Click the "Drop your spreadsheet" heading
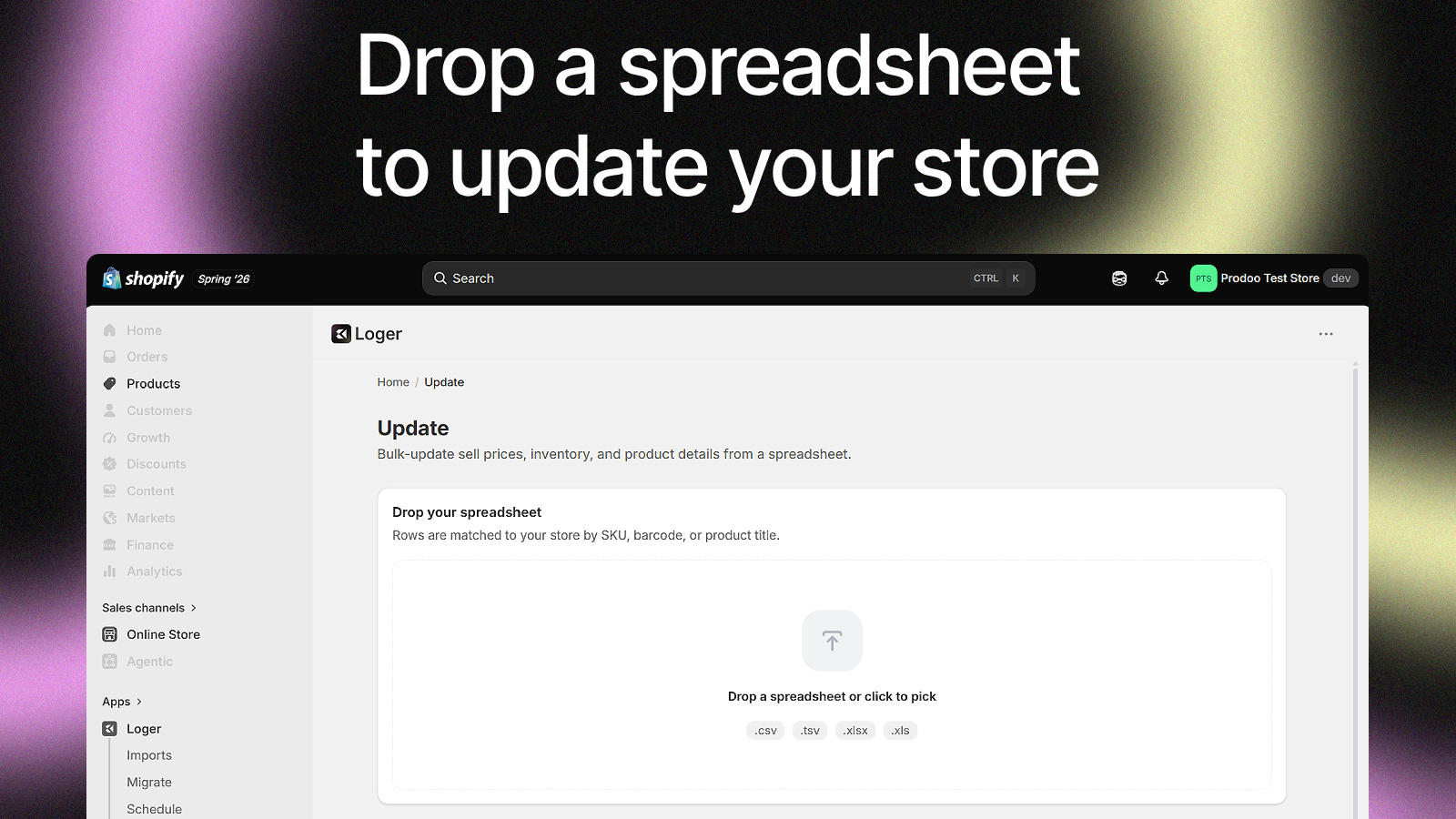Screen dimensions: 1456x819 pos(467,512)
